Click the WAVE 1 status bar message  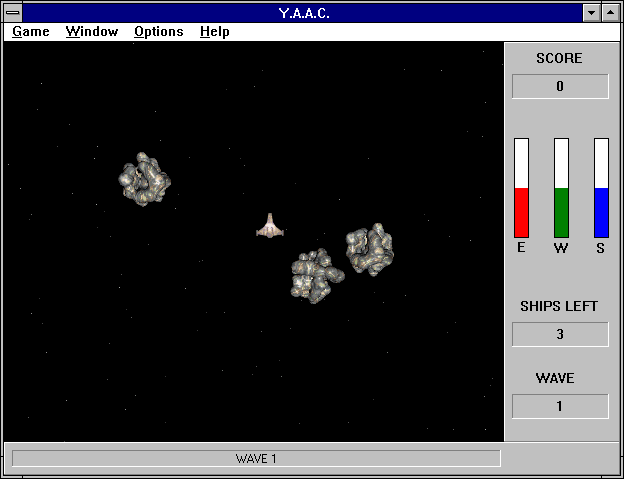click(x=256, y=458)
